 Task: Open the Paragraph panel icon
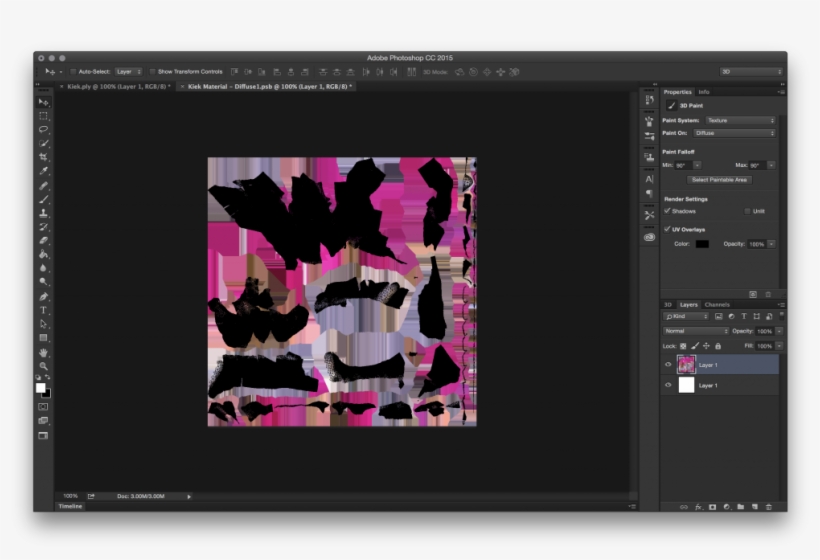pyautogui.click(x=649, y=193)
